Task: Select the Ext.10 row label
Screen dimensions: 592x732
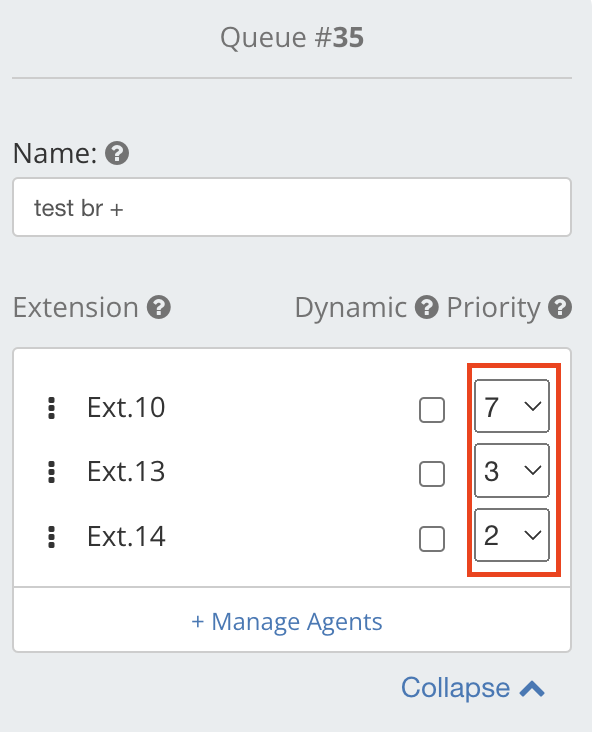Action: pos(126,408)
